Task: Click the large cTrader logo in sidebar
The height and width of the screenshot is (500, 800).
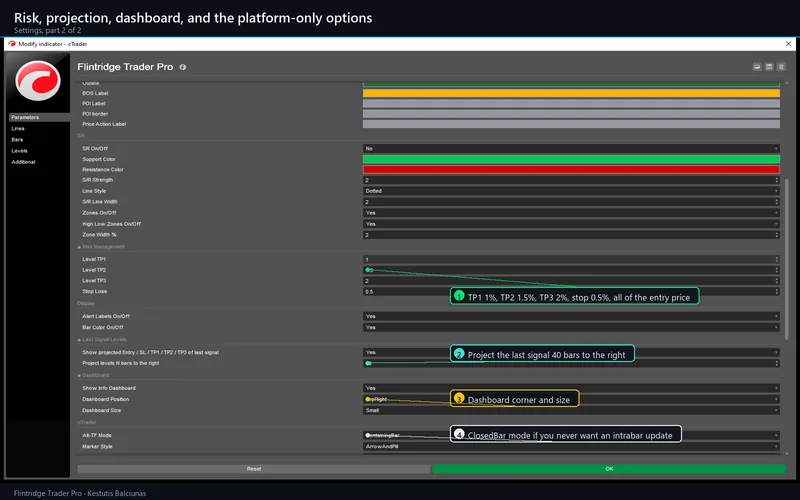Action: coord(38,80)
